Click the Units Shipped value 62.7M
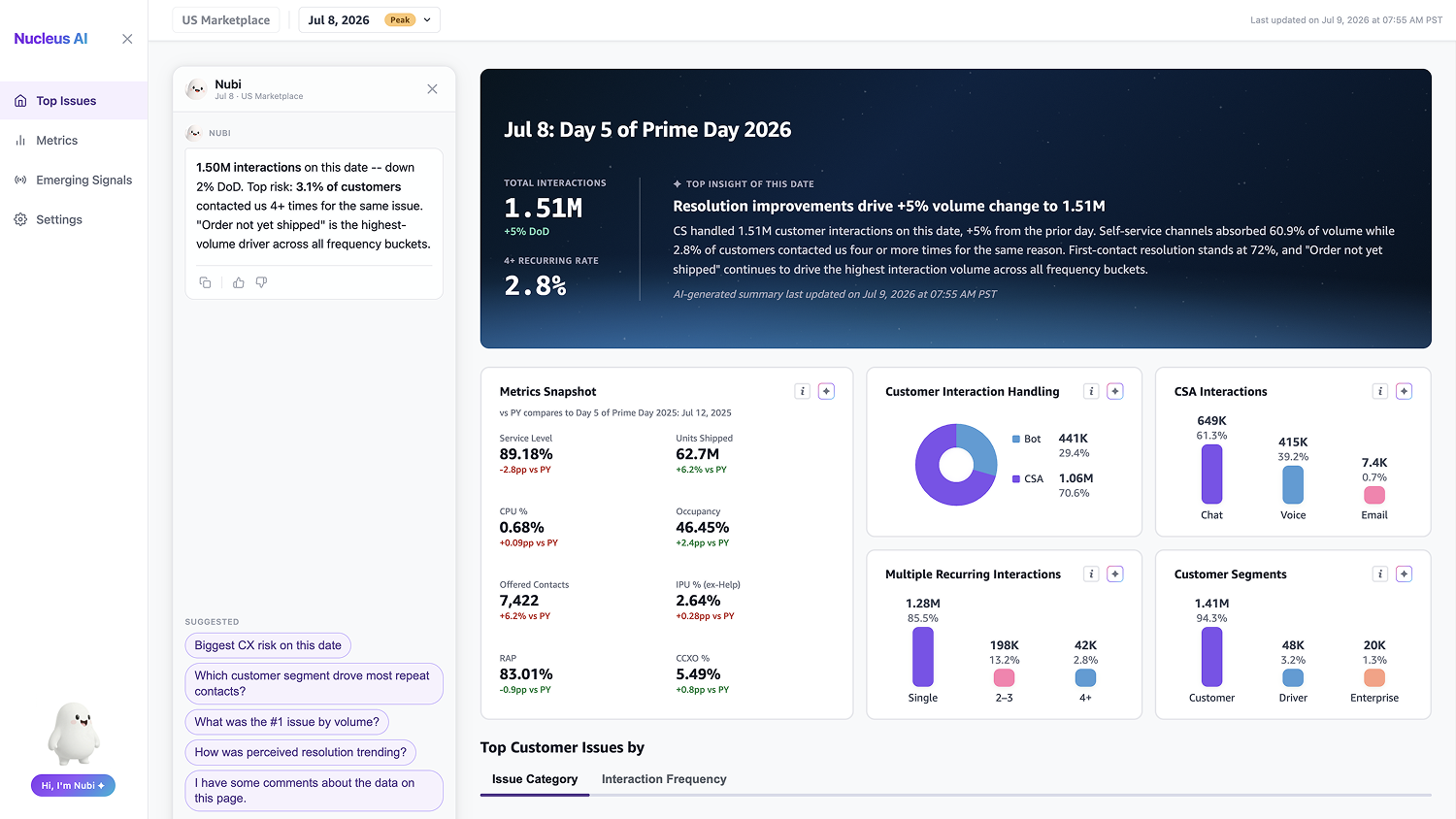 (x=698, y=454)
